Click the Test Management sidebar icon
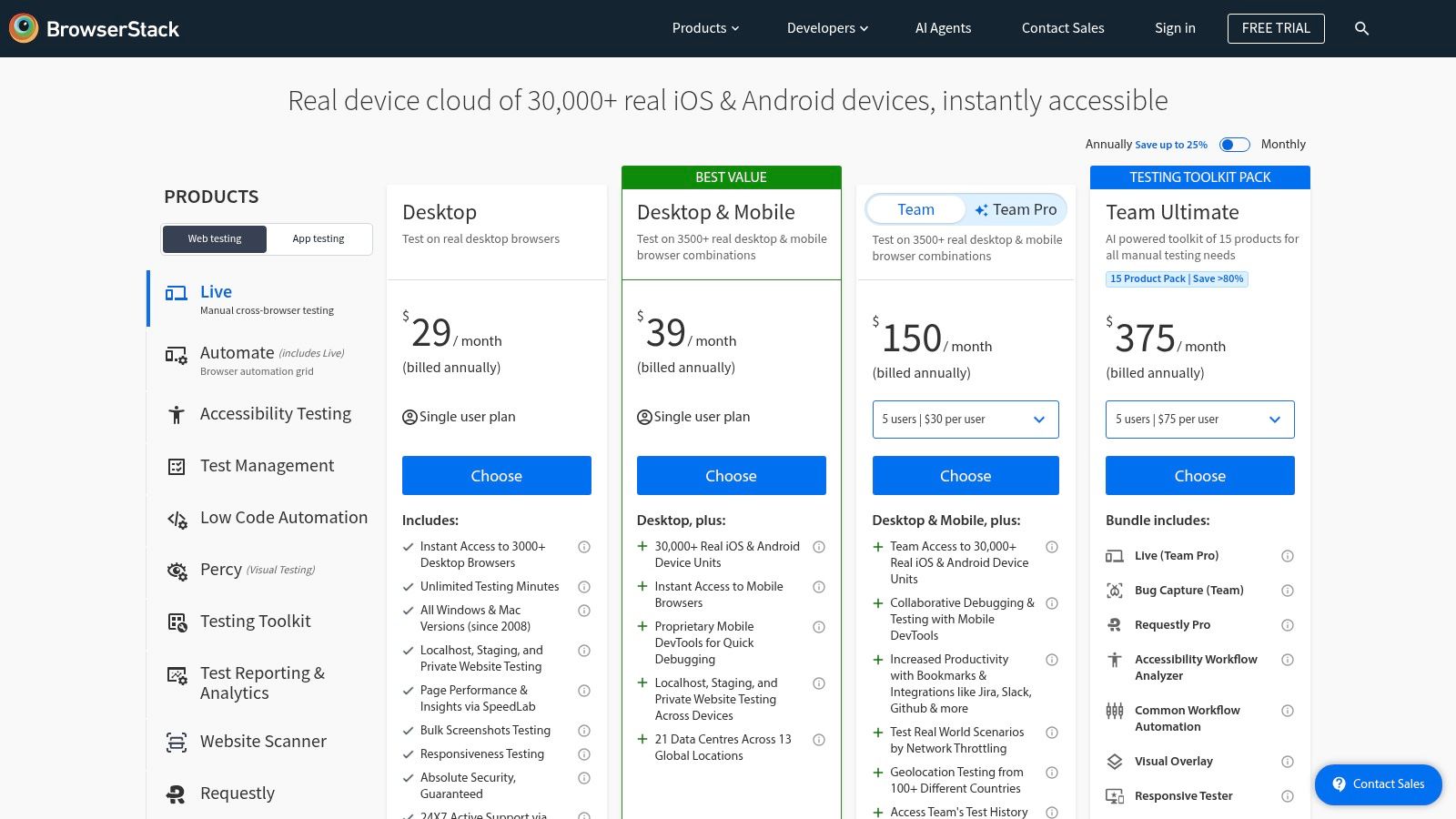Viewport: 1456px width, 819px height. tap(175, 466)
